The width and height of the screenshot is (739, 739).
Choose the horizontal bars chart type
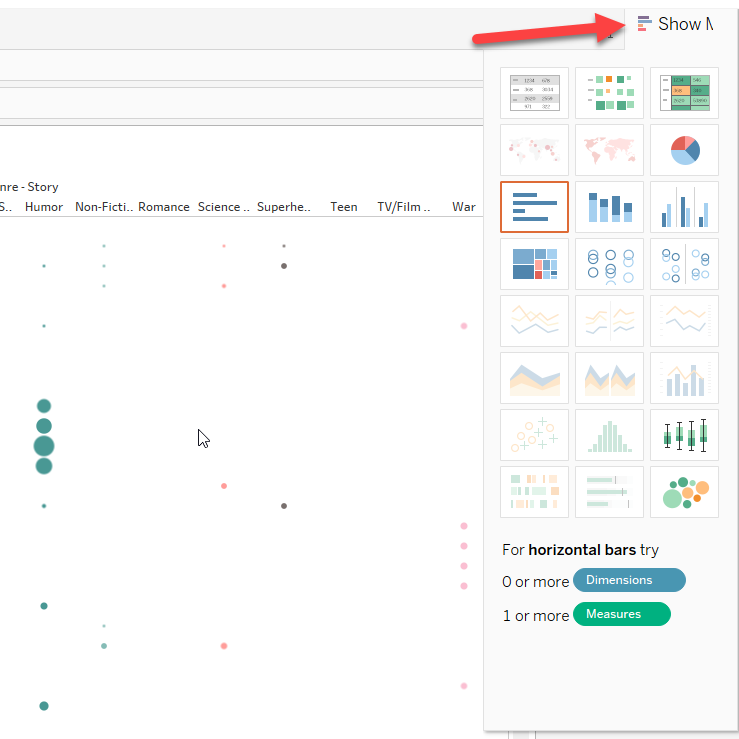click(534, 207)
